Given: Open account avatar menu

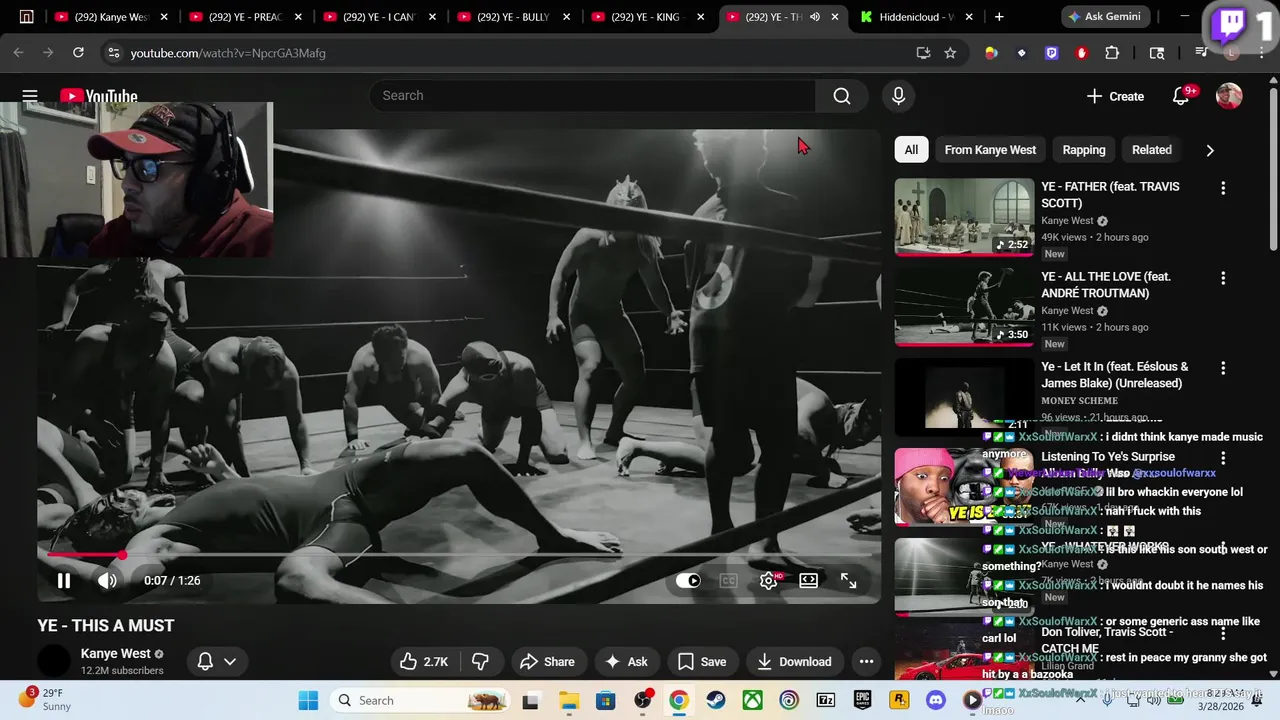Looking at the screenshot, I should (1229, 96).
